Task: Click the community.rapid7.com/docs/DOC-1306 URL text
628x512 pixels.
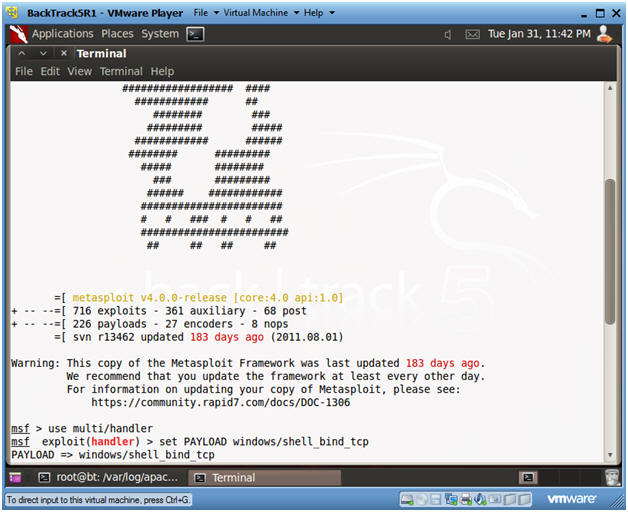Action: coord(220,402)
